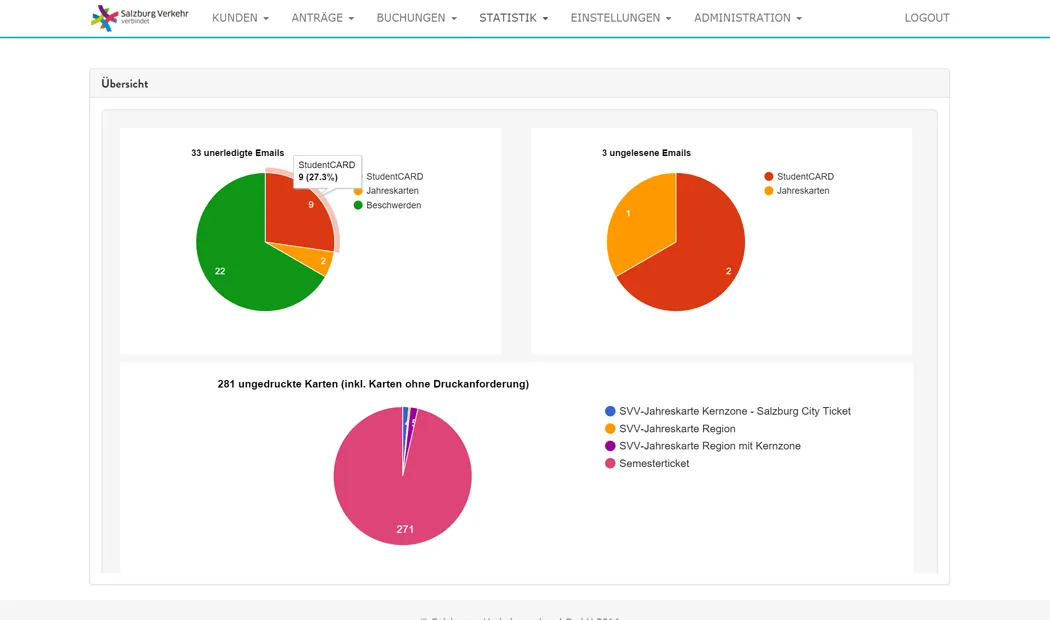Click the LOGOUT link

pos(926,18)
